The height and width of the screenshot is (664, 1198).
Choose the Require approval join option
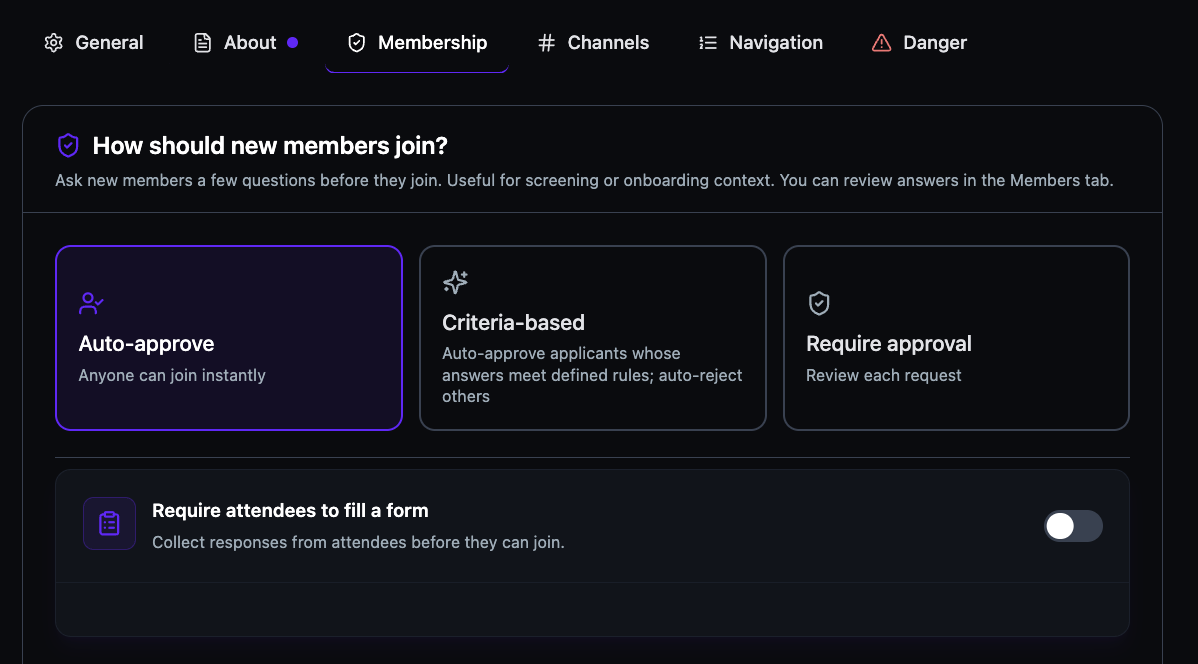[957, 338]
